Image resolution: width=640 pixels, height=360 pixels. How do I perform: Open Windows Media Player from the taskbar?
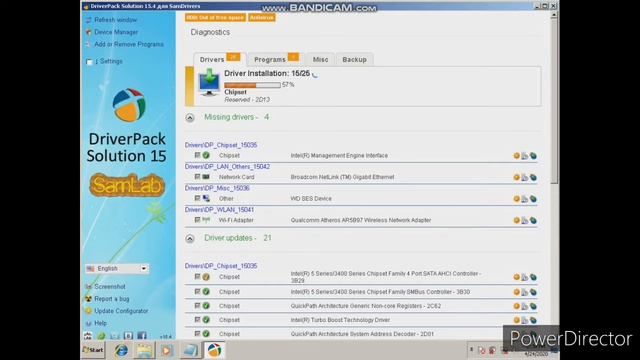tap(167, 350)
